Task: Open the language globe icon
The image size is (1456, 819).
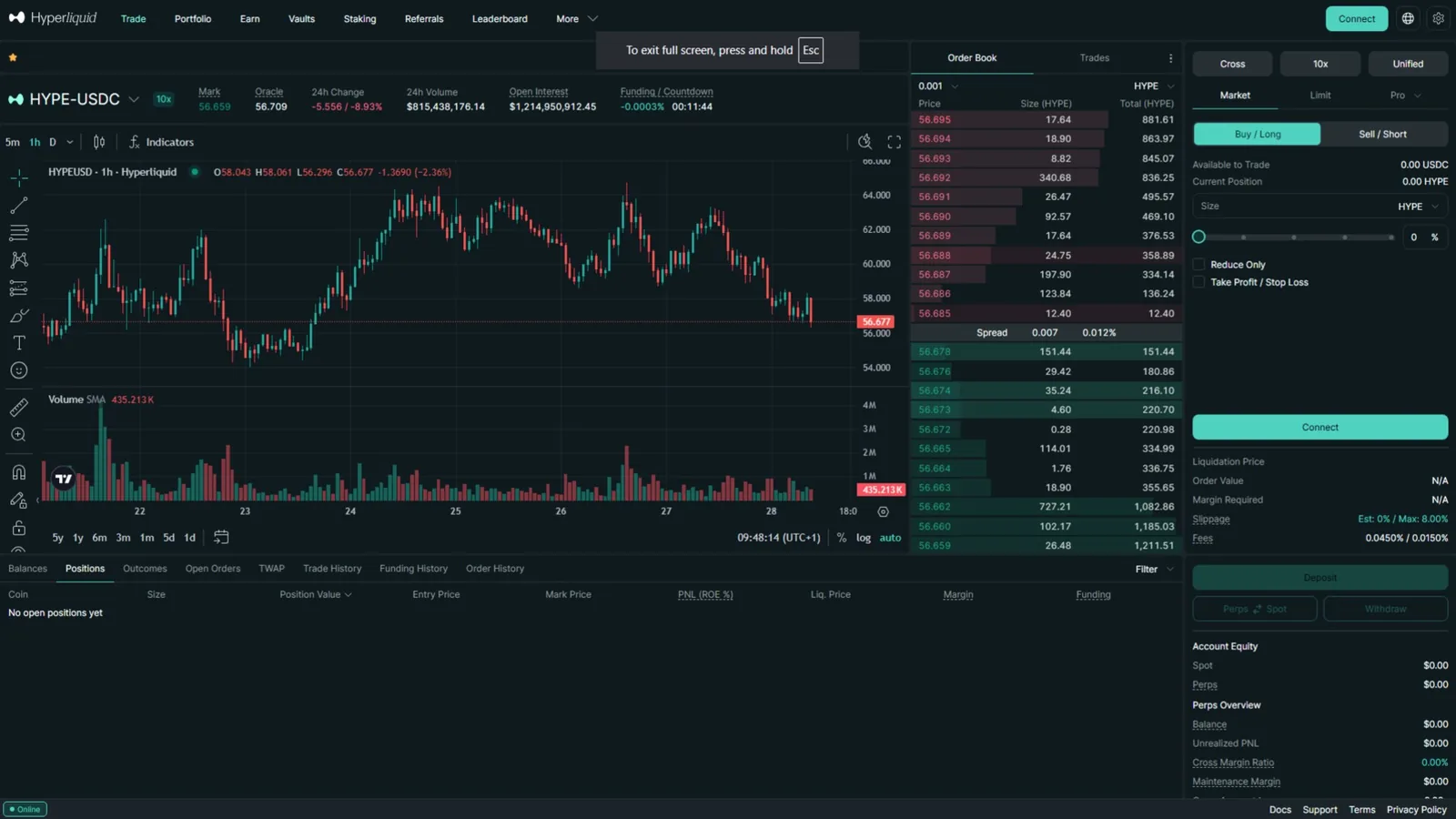Action: tap(1408, 18)
